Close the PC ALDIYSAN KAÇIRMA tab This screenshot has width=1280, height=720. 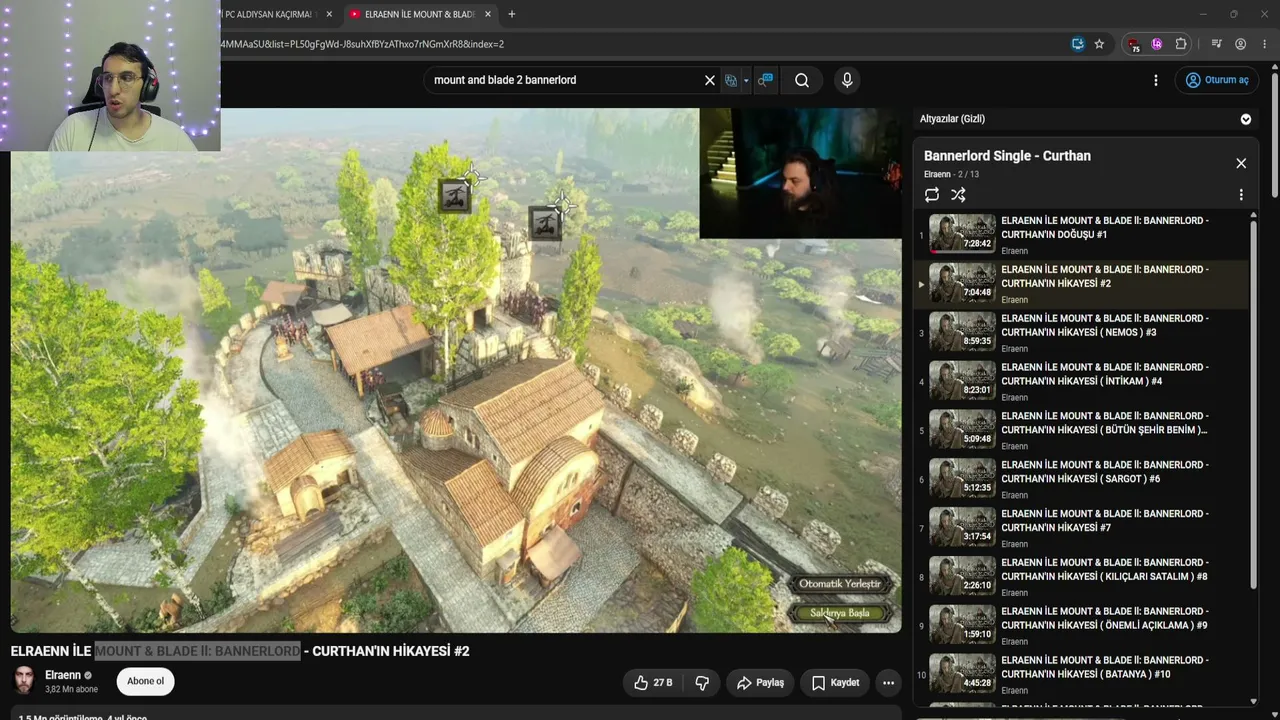[329, 14]
